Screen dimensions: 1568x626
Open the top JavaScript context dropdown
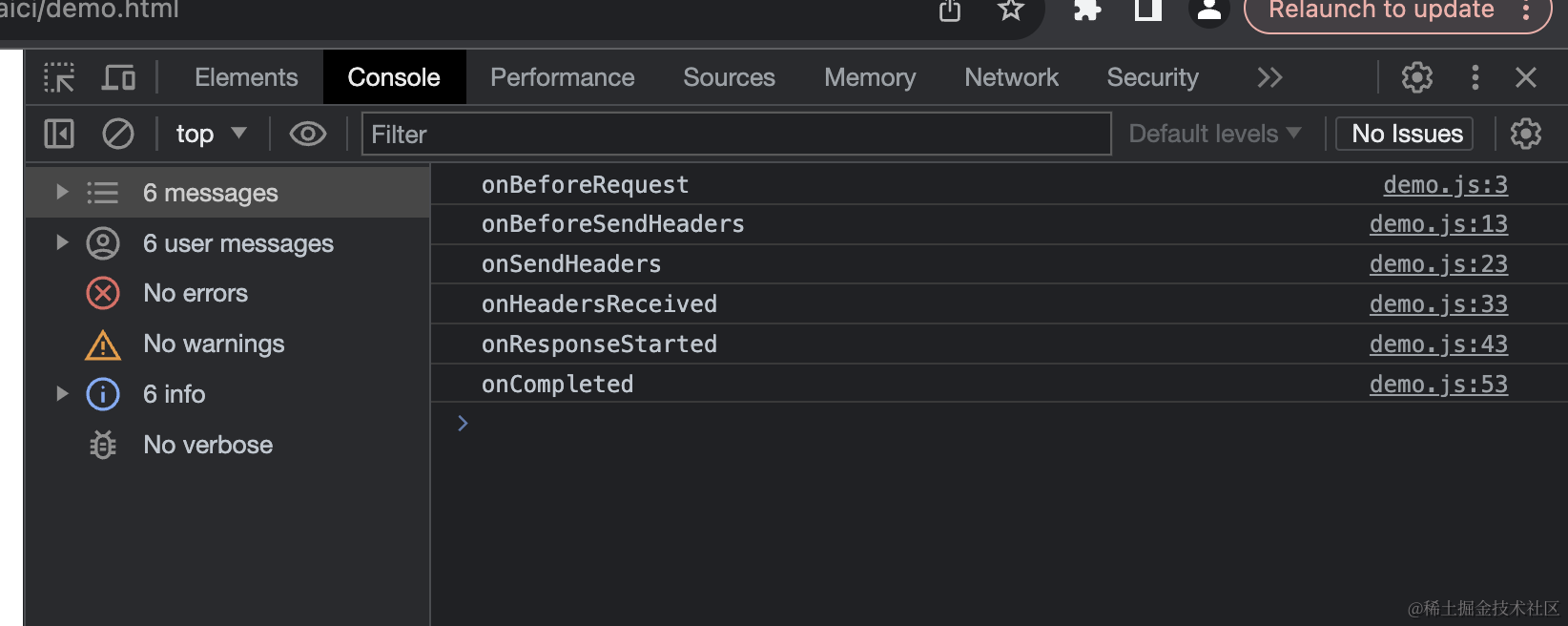tap(211, 134)
